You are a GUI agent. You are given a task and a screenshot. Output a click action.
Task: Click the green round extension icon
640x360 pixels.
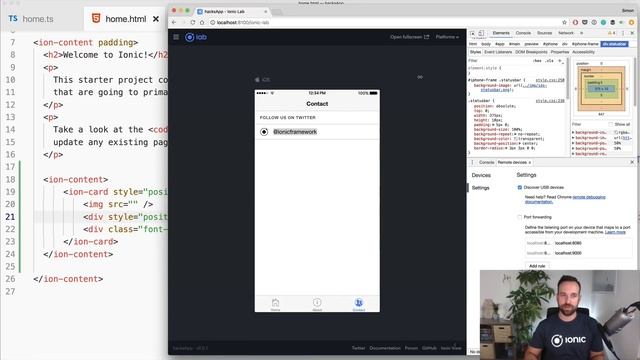point(603,22)
